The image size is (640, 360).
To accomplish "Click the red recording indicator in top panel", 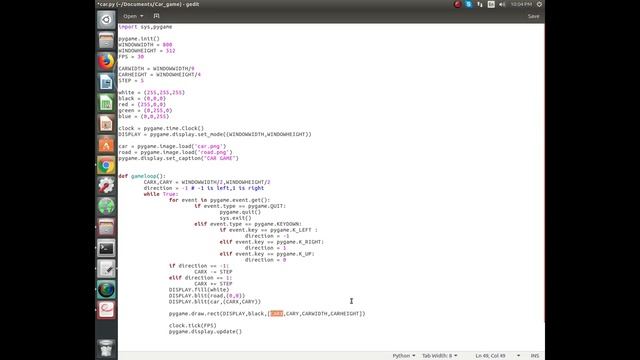I will coord(457,4).
